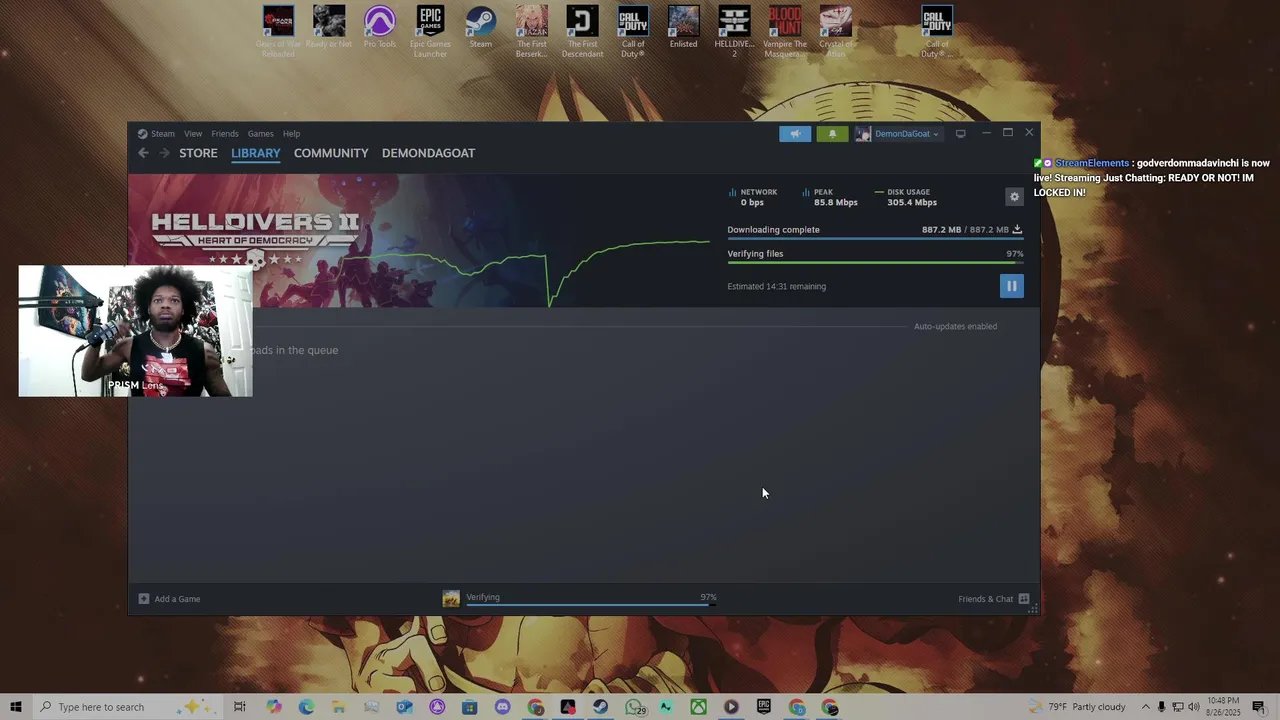
Task: Select Pro Tools desktop shortcut
Action: click(x=379, y=28)
